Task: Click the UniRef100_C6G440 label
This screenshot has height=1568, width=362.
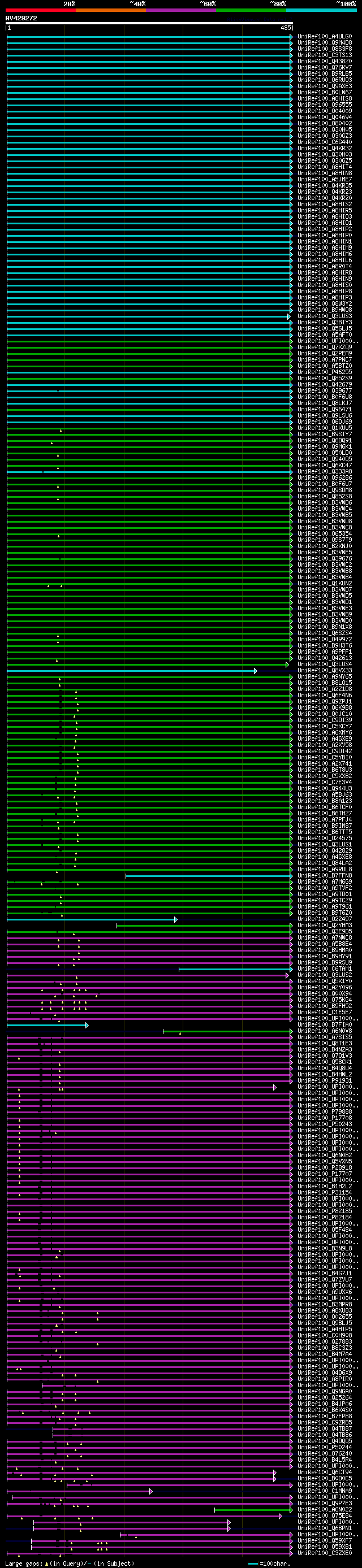Action: point(325,142)
